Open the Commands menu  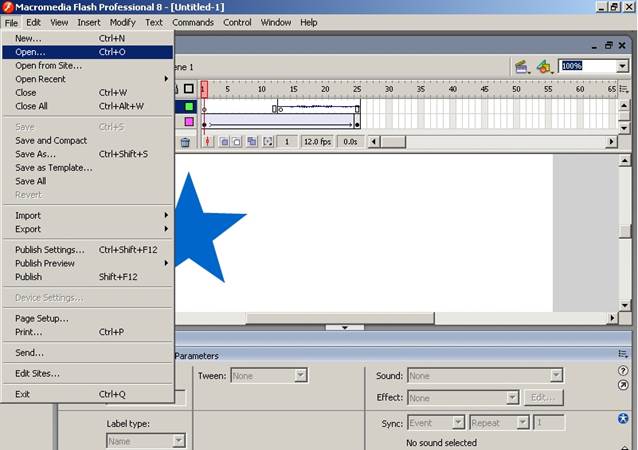tap(193, 23)
